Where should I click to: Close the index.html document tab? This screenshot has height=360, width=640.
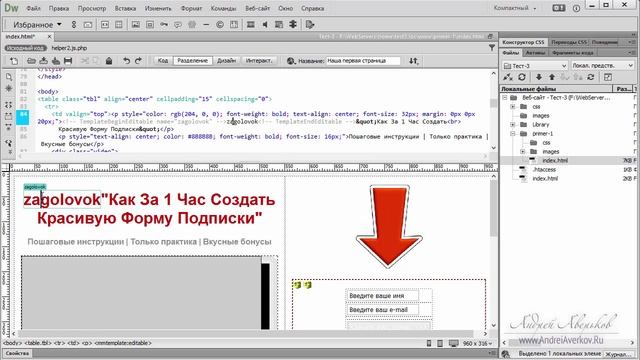tap(49, 37)
